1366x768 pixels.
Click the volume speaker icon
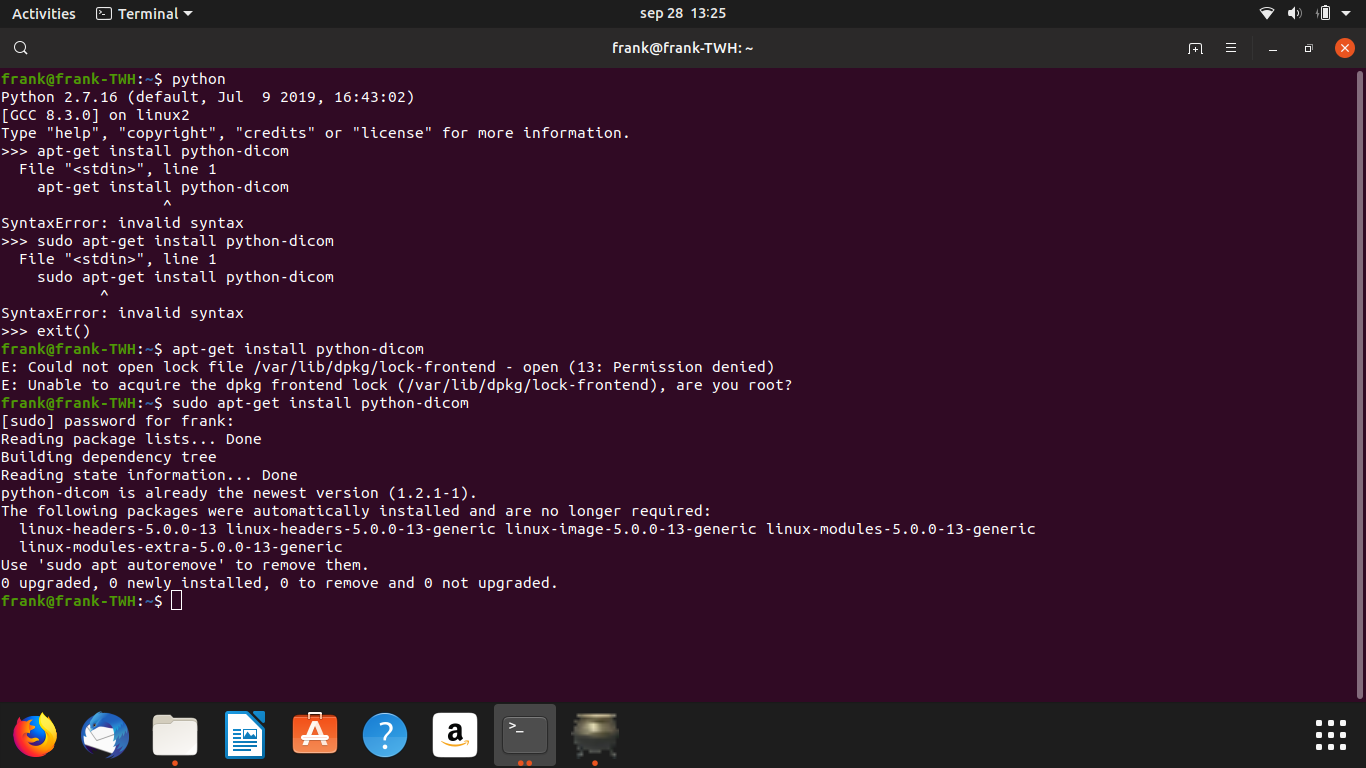click(1295, 14)
